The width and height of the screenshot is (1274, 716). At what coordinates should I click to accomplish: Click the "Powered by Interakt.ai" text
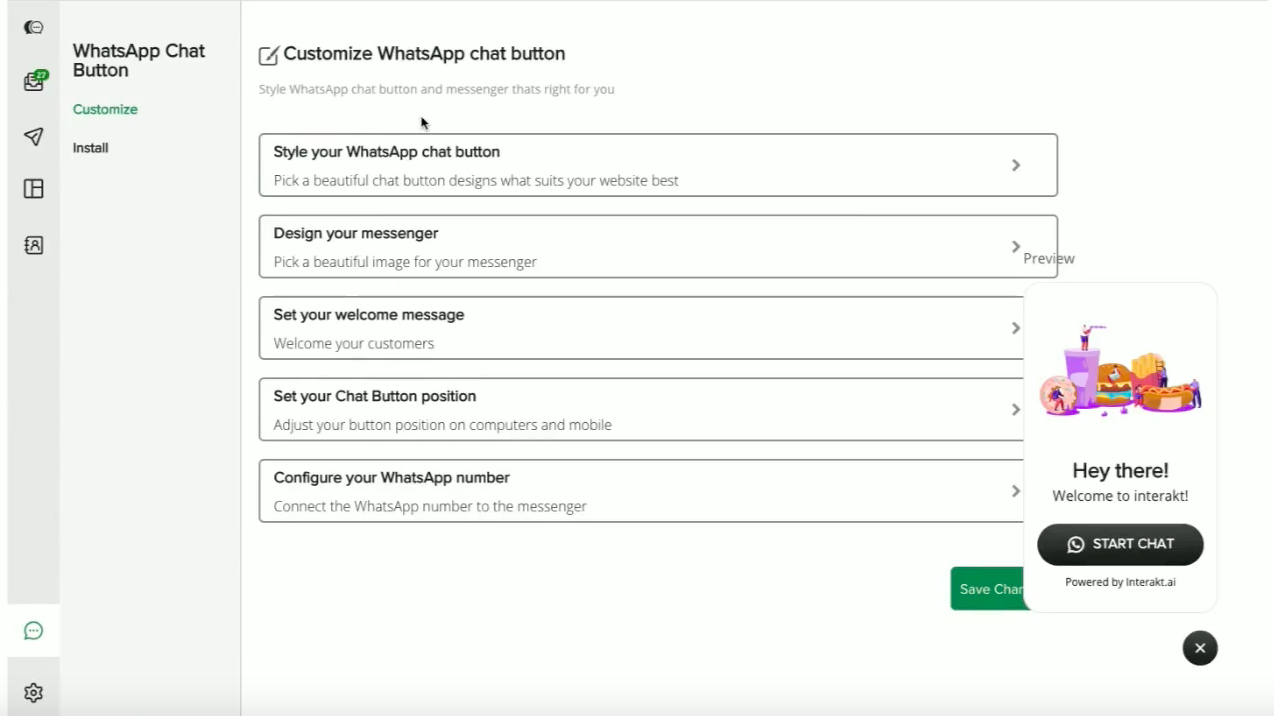(1120, 582)
